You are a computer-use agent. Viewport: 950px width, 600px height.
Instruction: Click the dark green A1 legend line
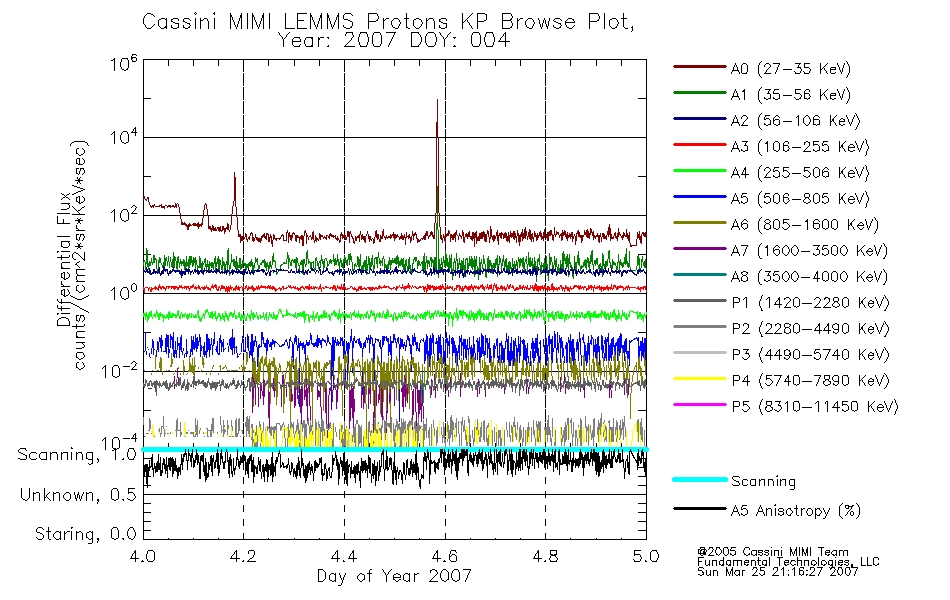click(x=700, y=93)
